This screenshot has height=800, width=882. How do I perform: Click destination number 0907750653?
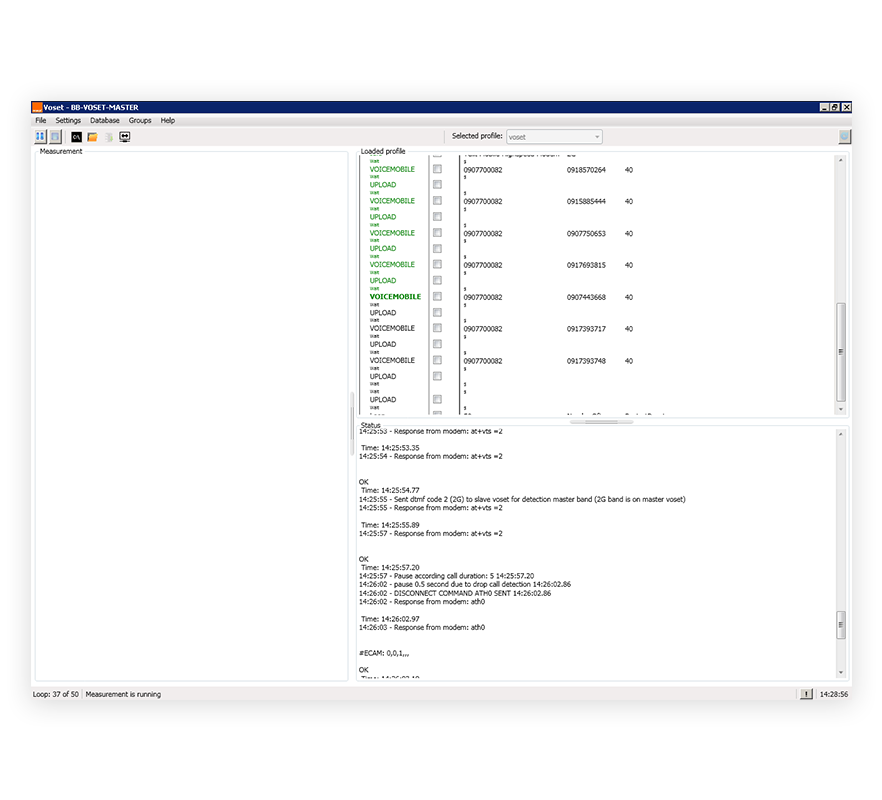(586, 233)
